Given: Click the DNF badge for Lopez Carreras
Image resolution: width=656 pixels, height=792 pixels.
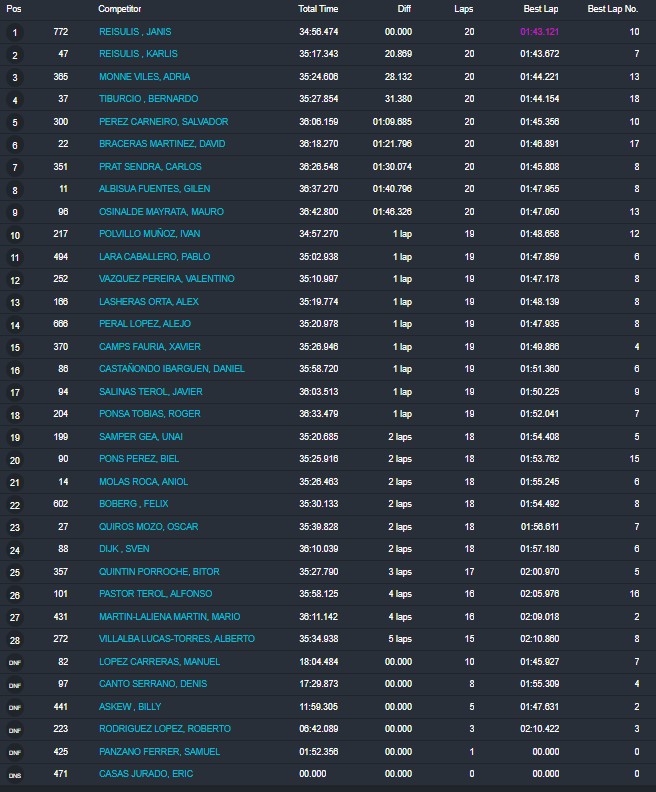Looking at the screenshot, I should coord(14,662).
